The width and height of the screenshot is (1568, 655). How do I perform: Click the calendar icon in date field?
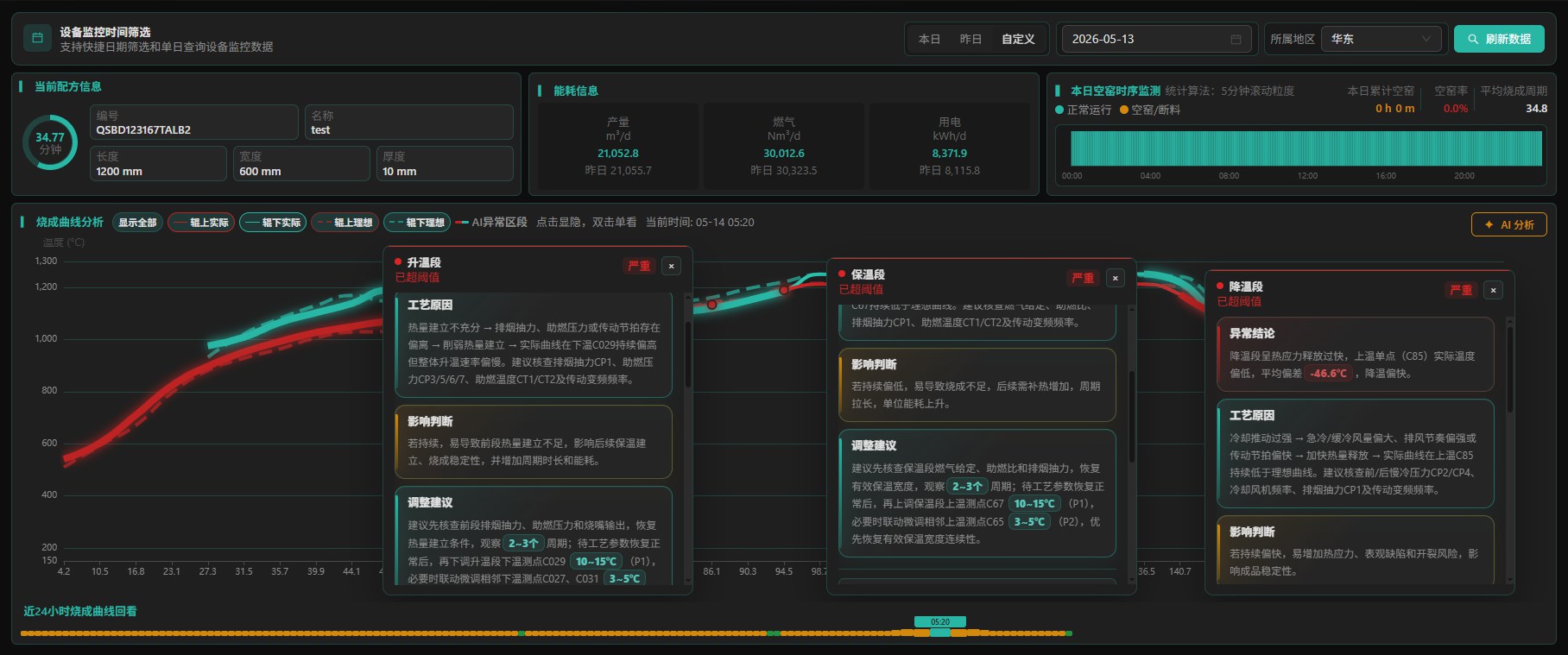pyautogui.click(x=1236, y=39)
